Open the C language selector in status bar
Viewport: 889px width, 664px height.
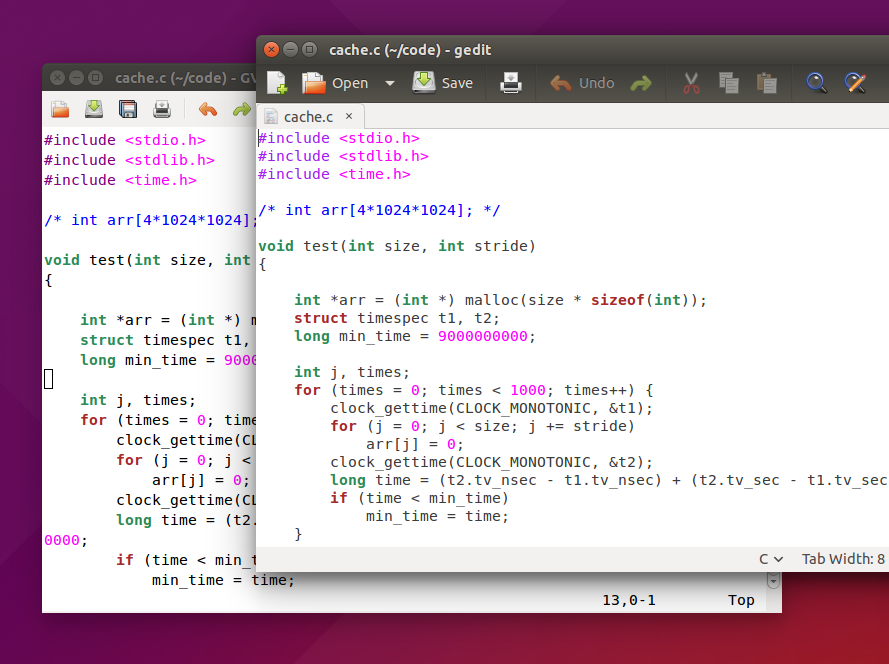click(771, 559)
